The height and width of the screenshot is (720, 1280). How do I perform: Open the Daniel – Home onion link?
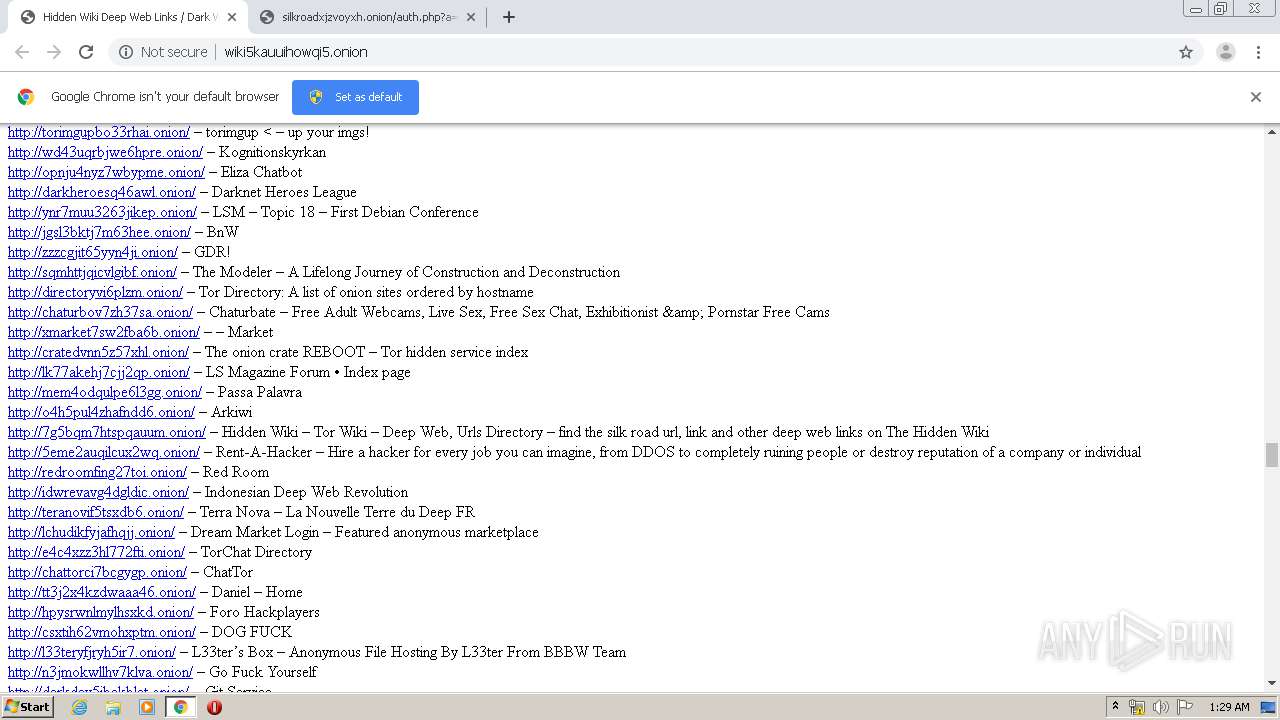[x=102, y=592]
